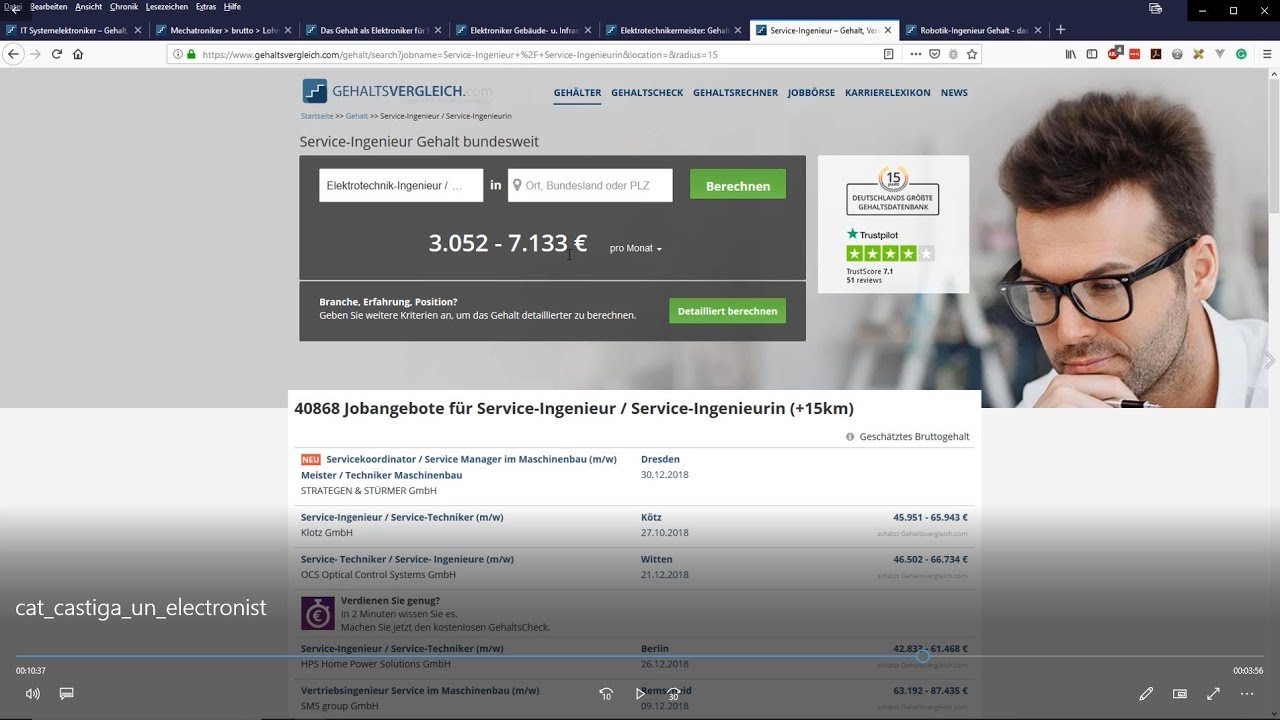The image size is (1280, 720).
Task: Open the Chronik menu
Action: point(124,7)
